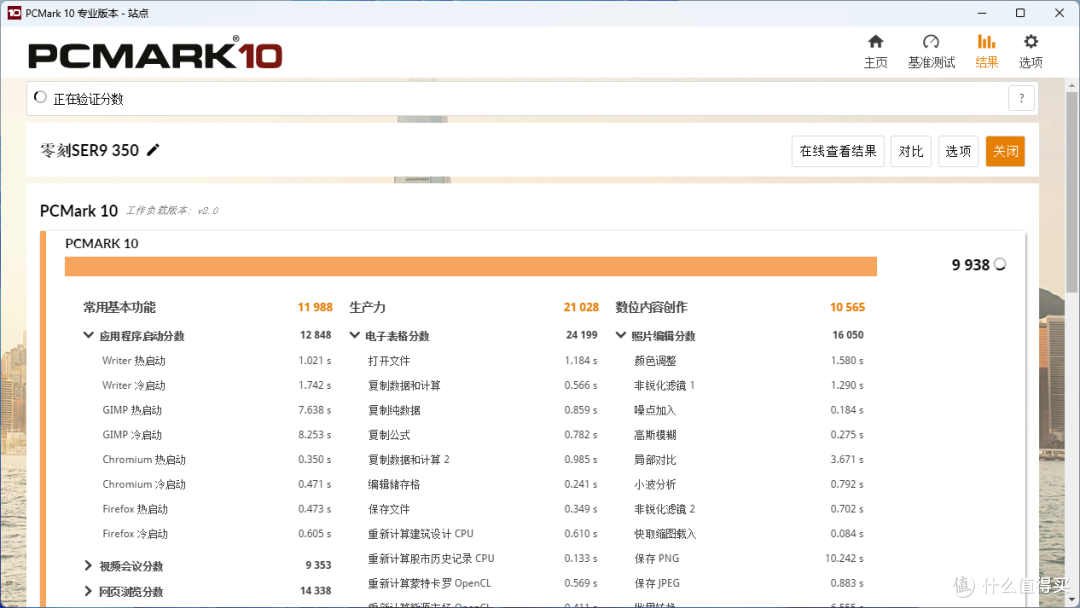Image resolution: width=1080 pixels, height=608 pixels.
Task: Click the 颜色调整 row
Action: [749, 360]
